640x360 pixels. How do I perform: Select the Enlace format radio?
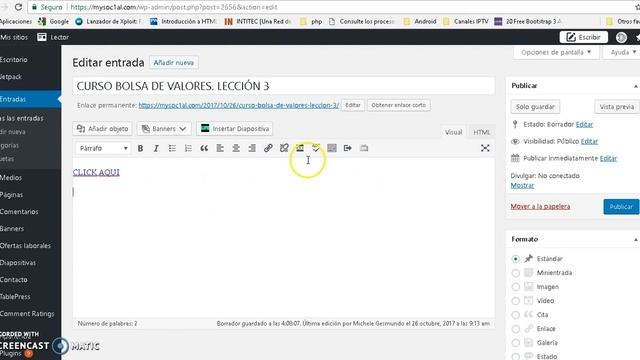coord(516,329)
